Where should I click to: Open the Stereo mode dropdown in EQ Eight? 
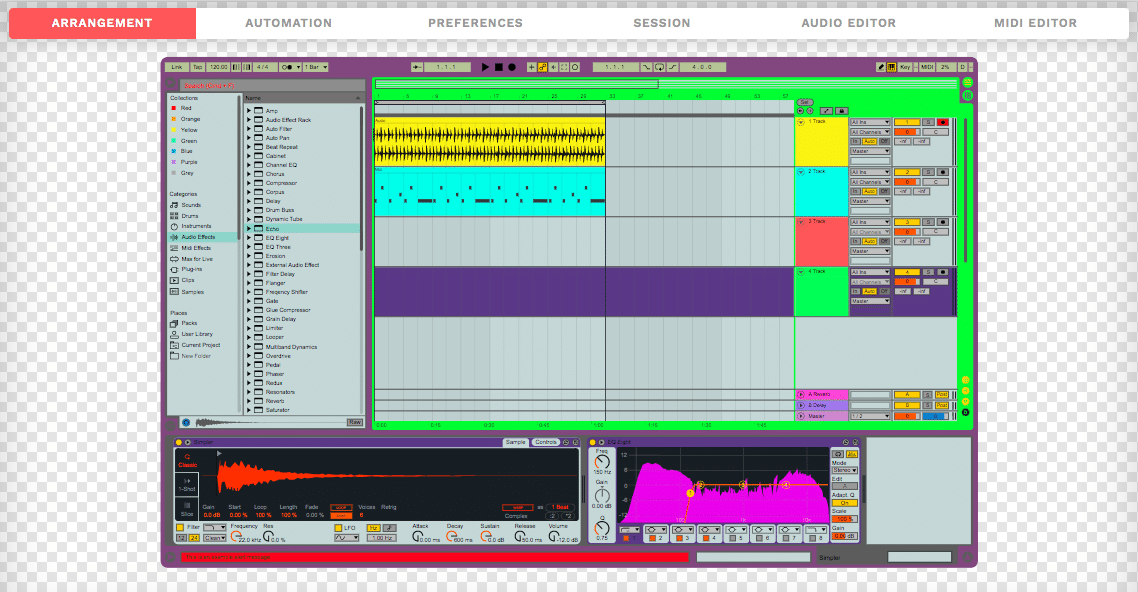pyautogui.click(x=845, y=470)
